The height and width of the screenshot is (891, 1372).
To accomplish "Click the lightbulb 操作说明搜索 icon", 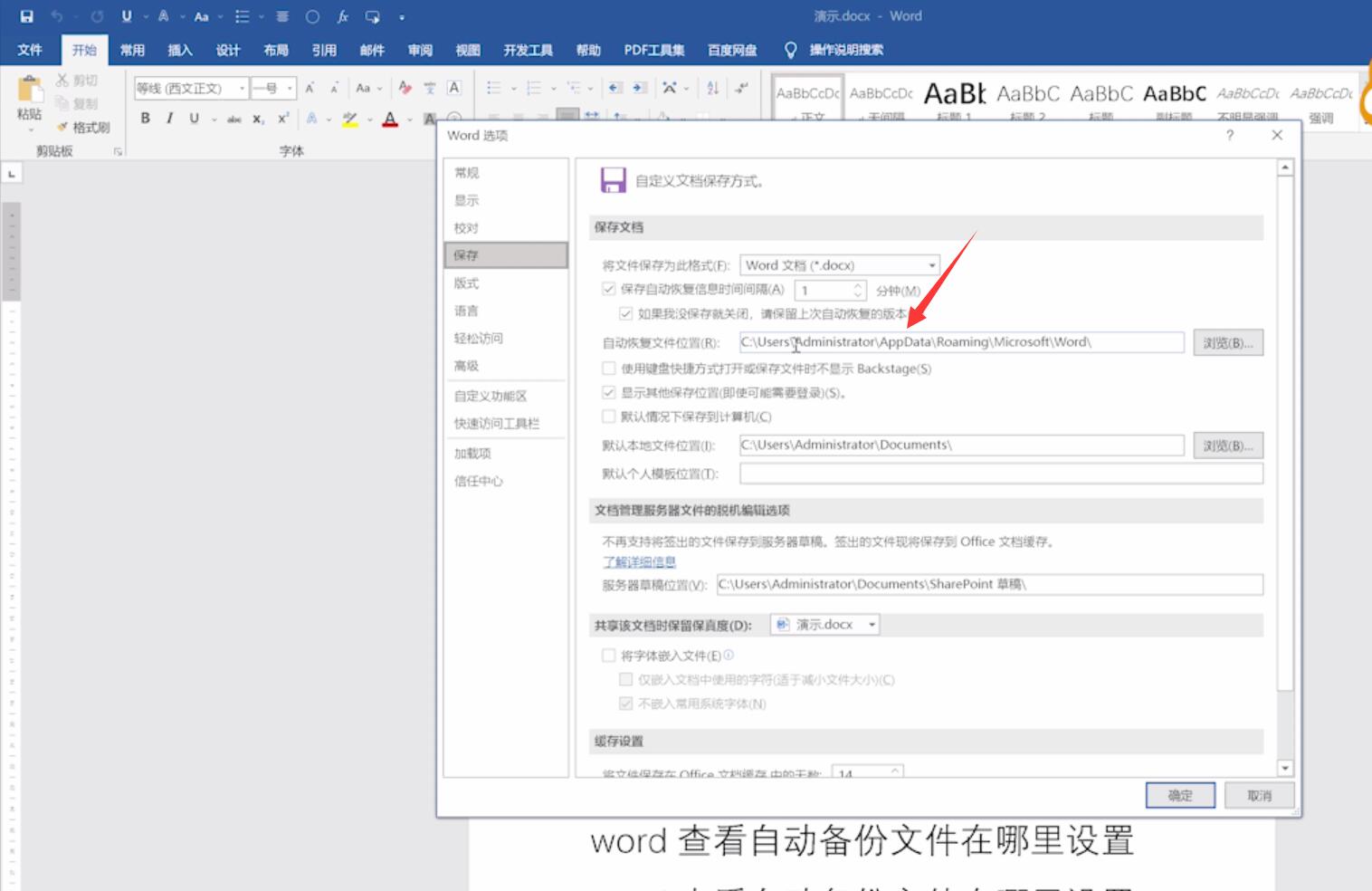I will [x=790, y=50].
